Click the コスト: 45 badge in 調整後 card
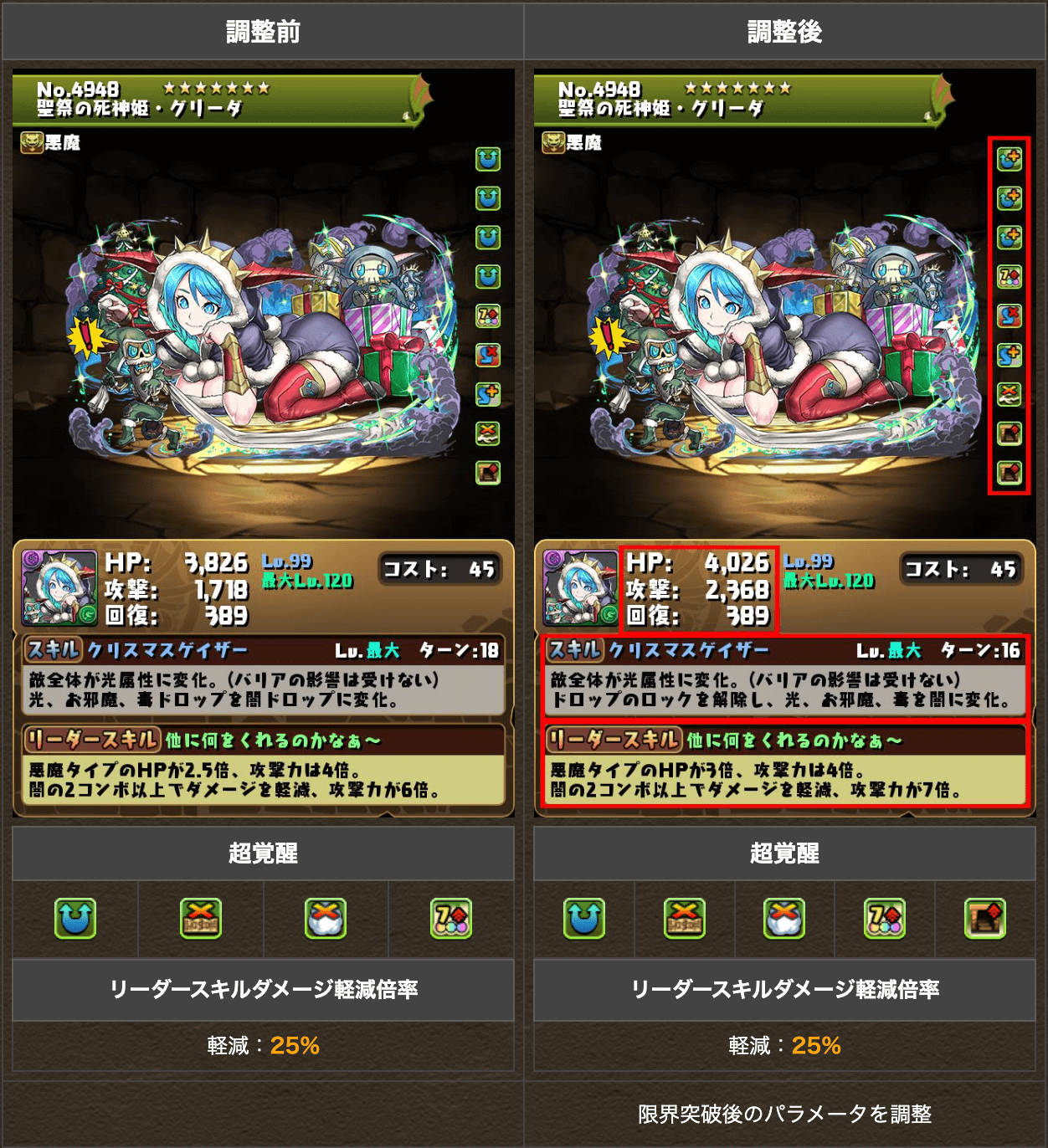Image resolution: width=1048 pixels, height=1148 pixels. 961,569
